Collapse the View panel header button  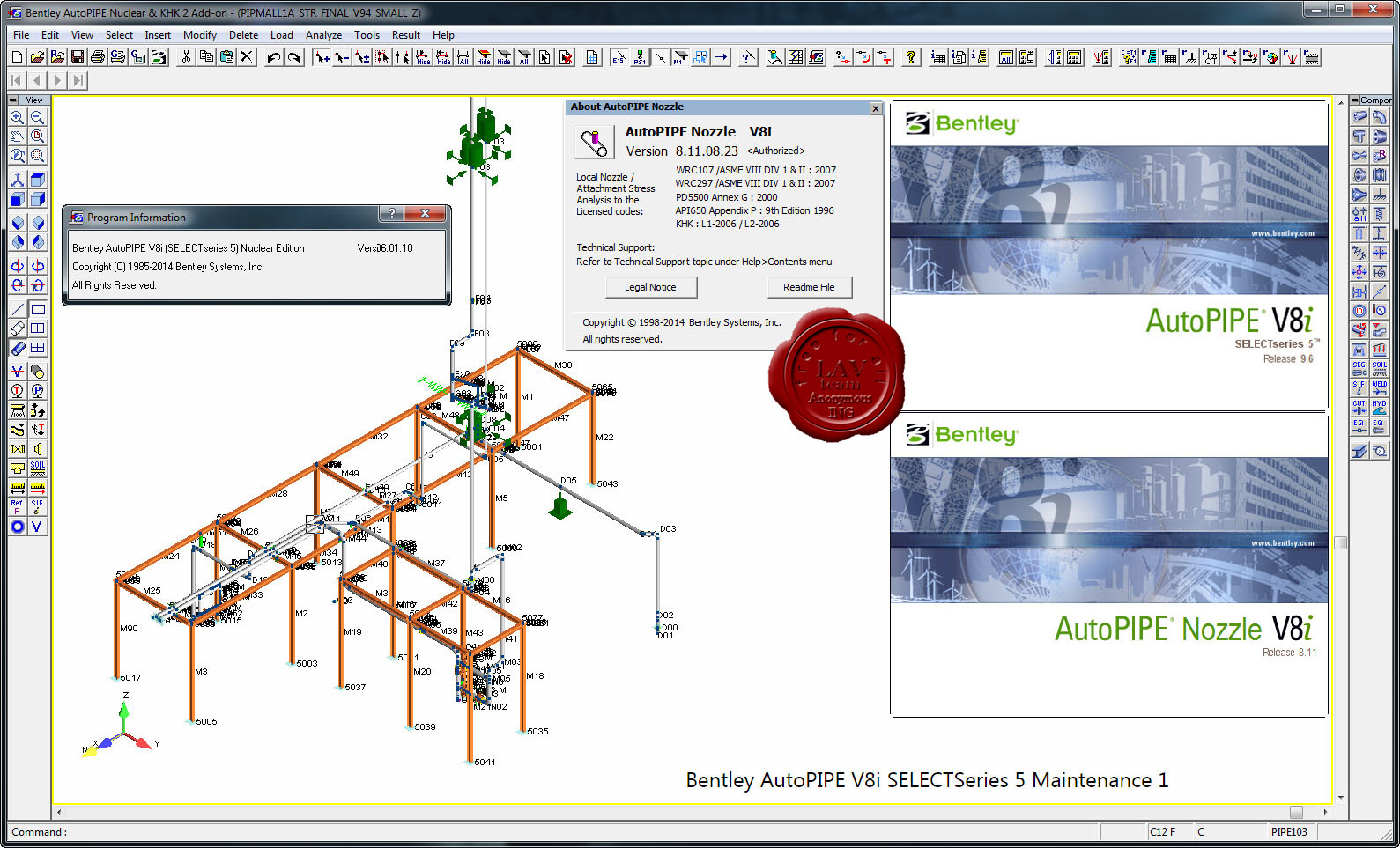(x=12, y=100)
